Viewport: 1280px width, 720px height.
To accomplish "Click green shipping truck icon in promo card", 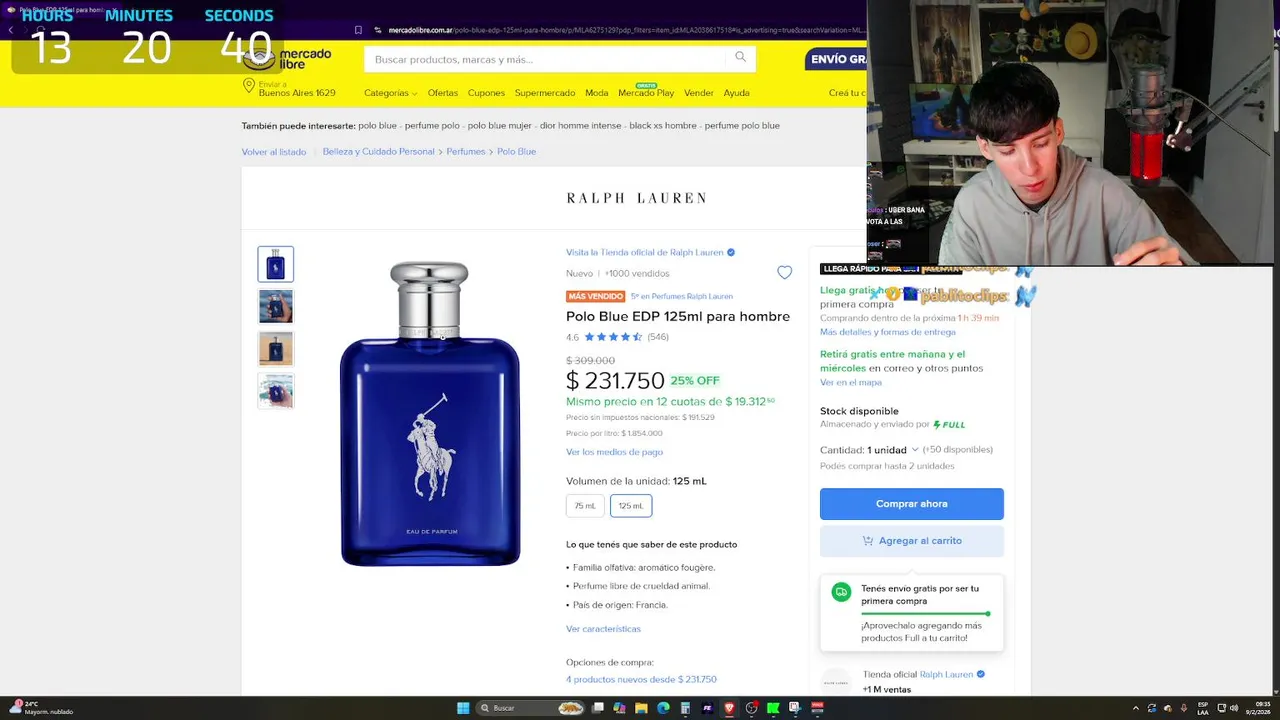I will coord(841,592).
